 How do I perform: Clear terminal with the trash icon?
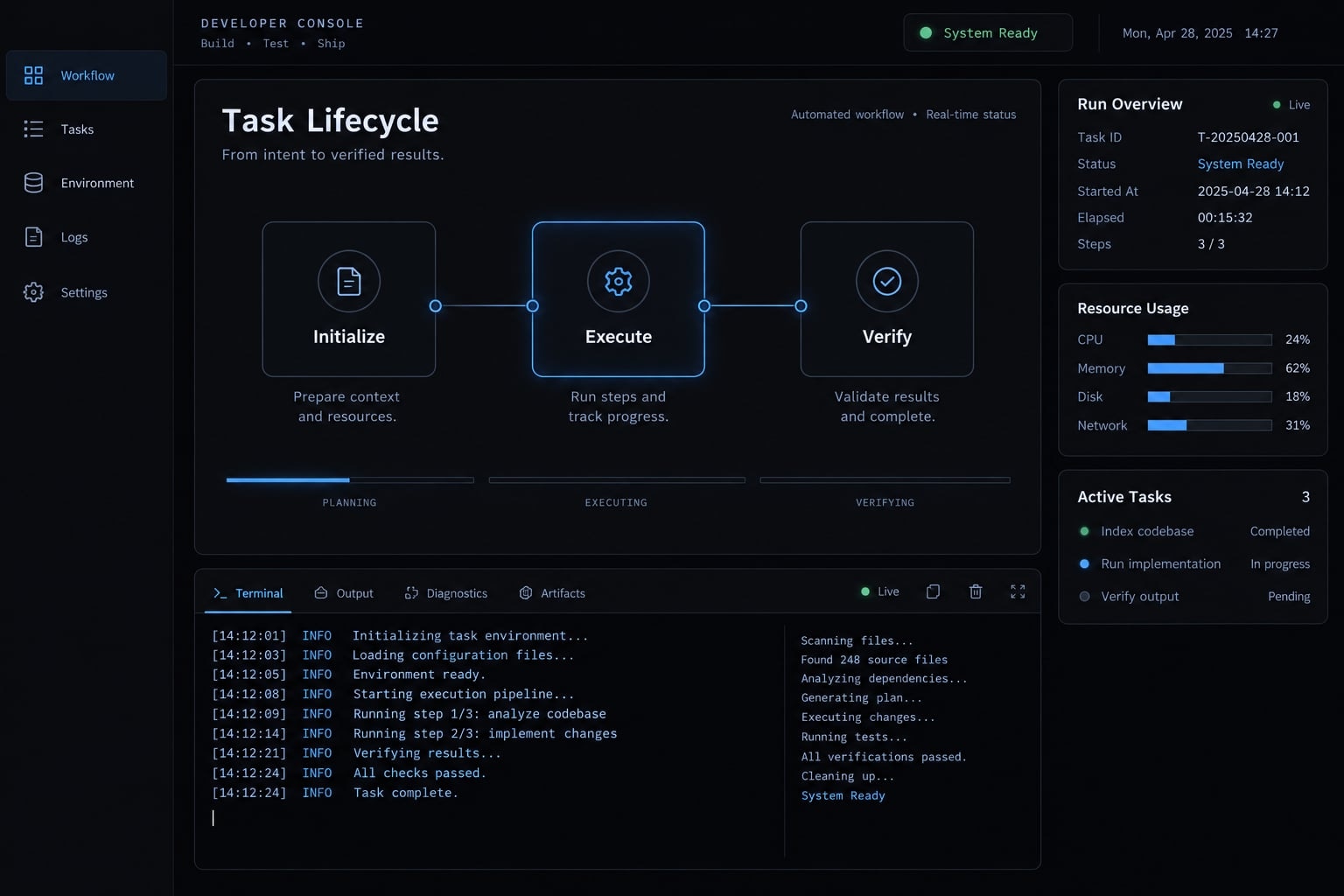pyautogui.click(x=976, y=591)
